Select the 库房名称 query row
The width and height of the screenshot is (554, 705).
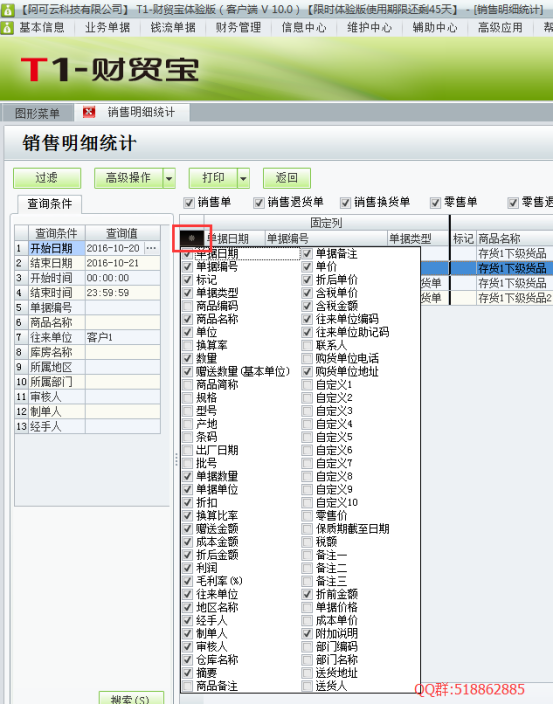pyautogui.click(x=88, y=352)
